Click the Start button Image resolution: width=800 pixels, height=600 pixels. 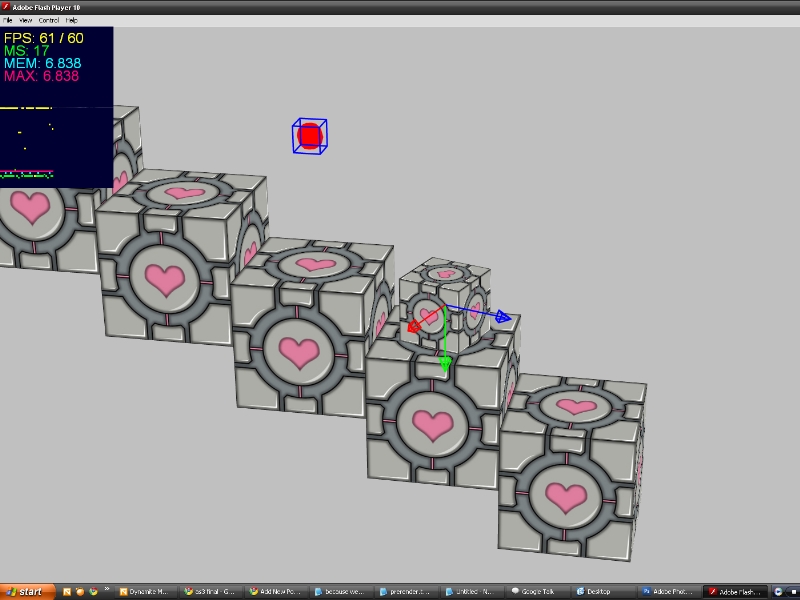tap(25, 591)
